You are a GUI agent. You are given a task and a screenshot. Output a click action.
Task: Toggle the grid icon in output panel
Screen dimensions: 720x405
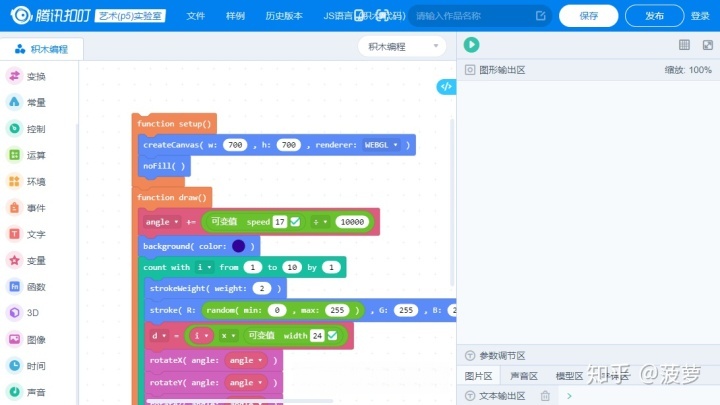click(x=684, y=45)
